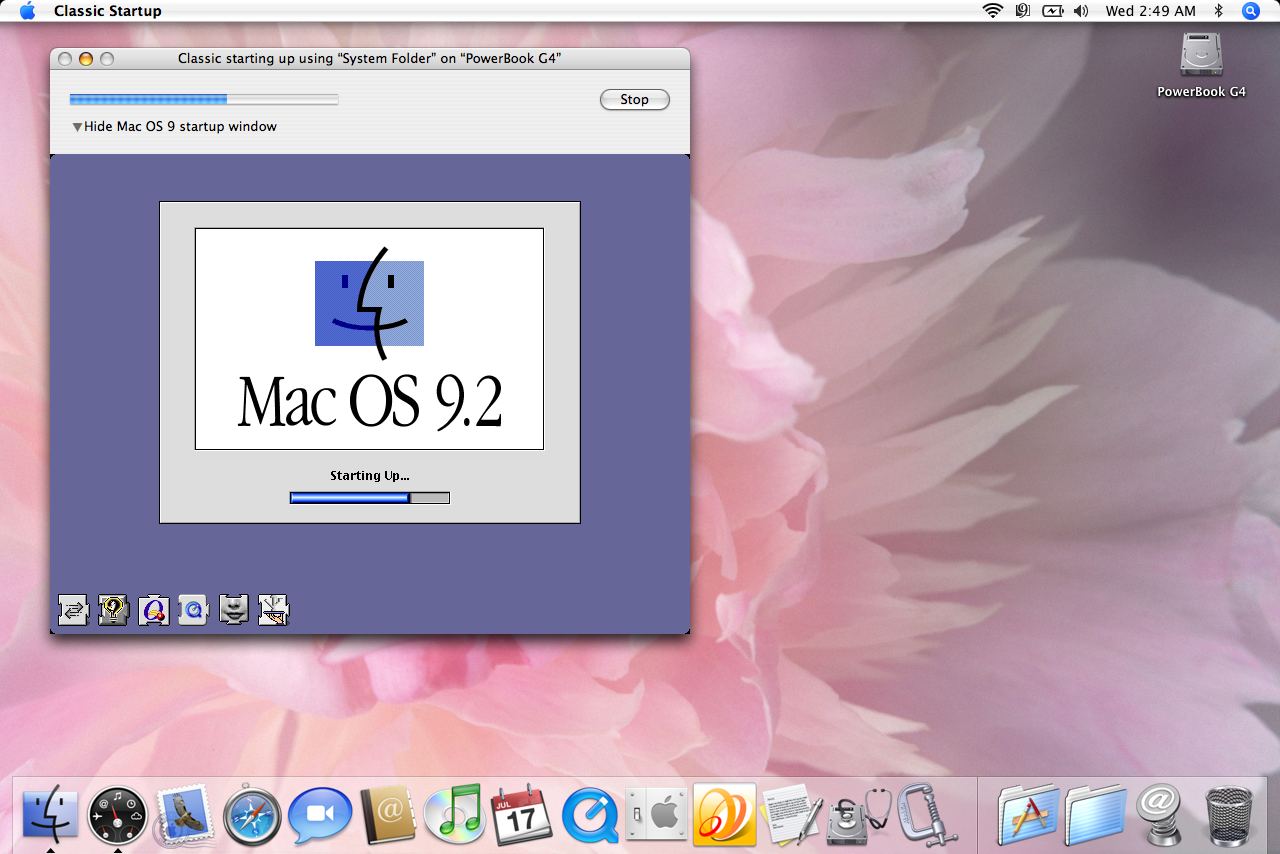The image size is (1280, 854).
Task: Click the double-arrows extension icon in the startup window
Action: pyautogui.click(x=73, y=610)
